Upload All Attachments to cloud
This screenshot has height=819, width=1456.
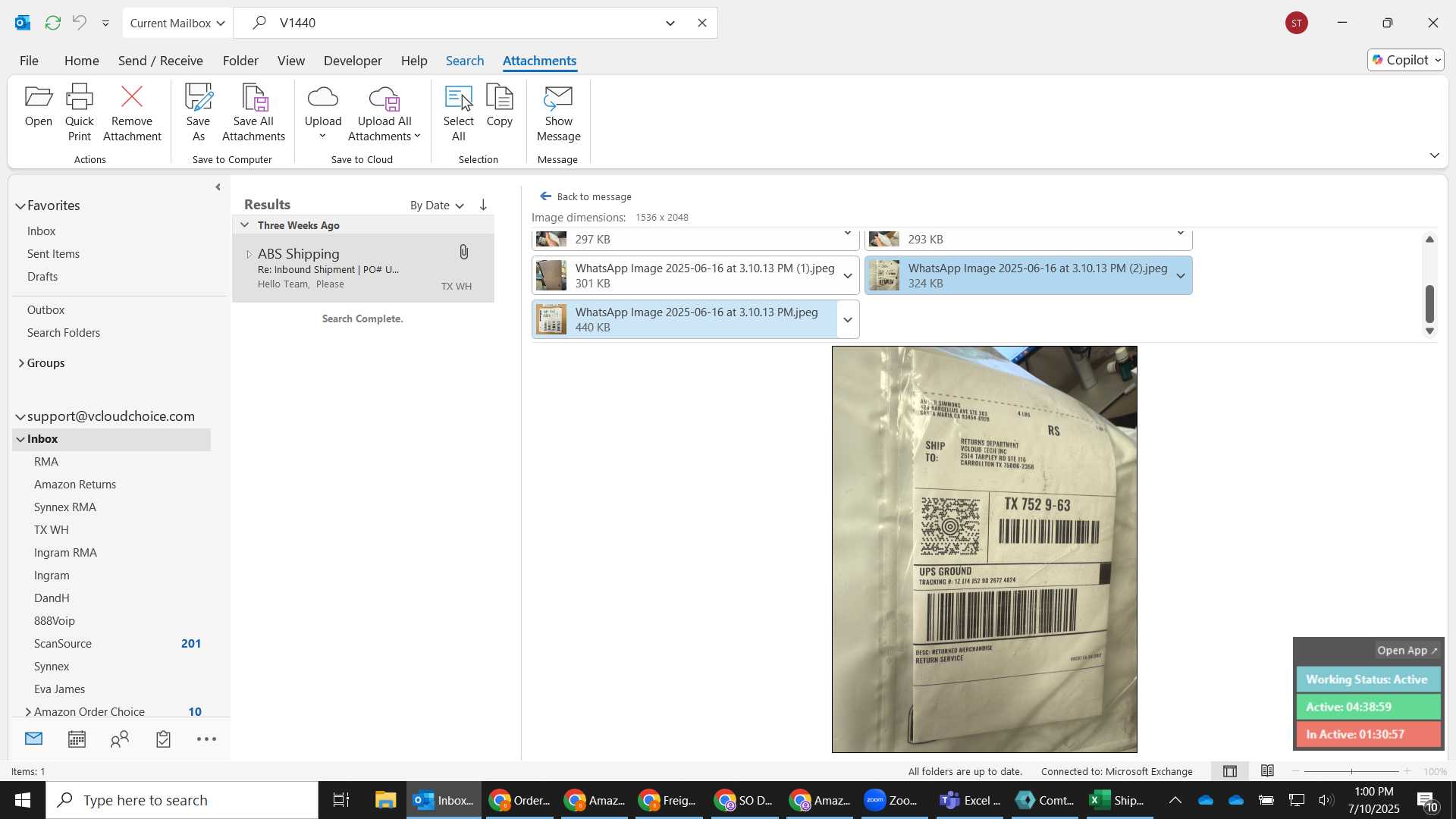pos(384,112)
